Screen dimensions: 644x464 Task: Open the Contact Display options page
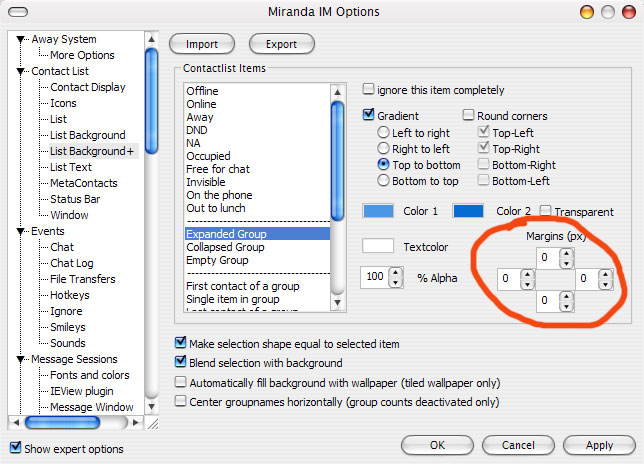pos(87,87)
